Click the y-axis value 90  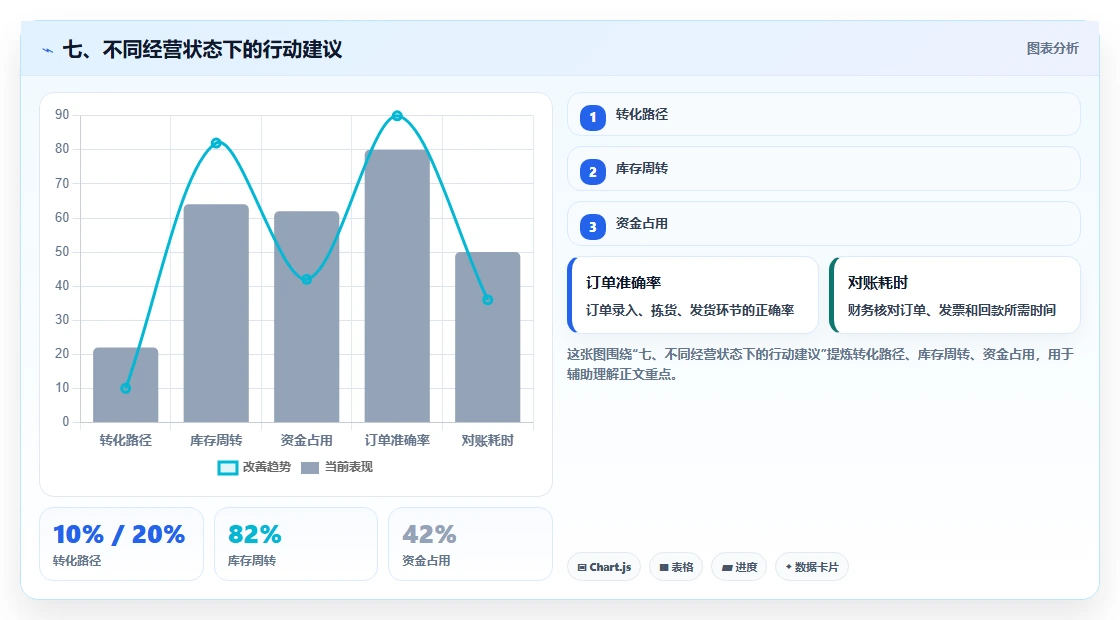pos(62,115)
